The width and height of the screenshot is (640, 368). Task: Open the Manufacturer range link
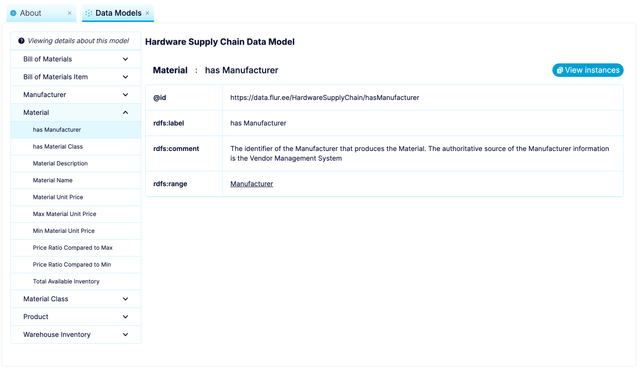coord(251,184)
